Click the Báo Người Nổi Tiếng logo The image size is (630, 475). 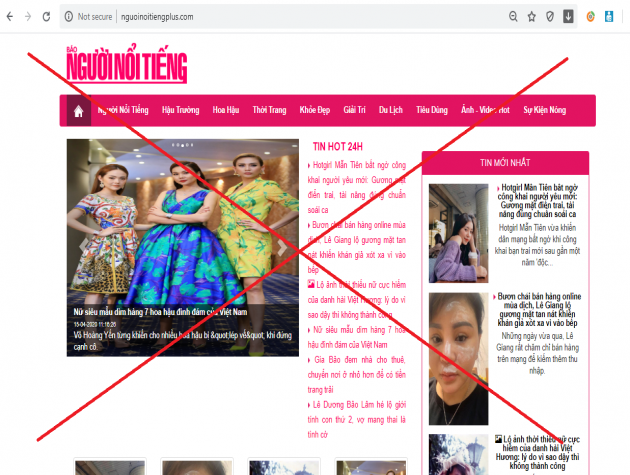click(127, 64)
